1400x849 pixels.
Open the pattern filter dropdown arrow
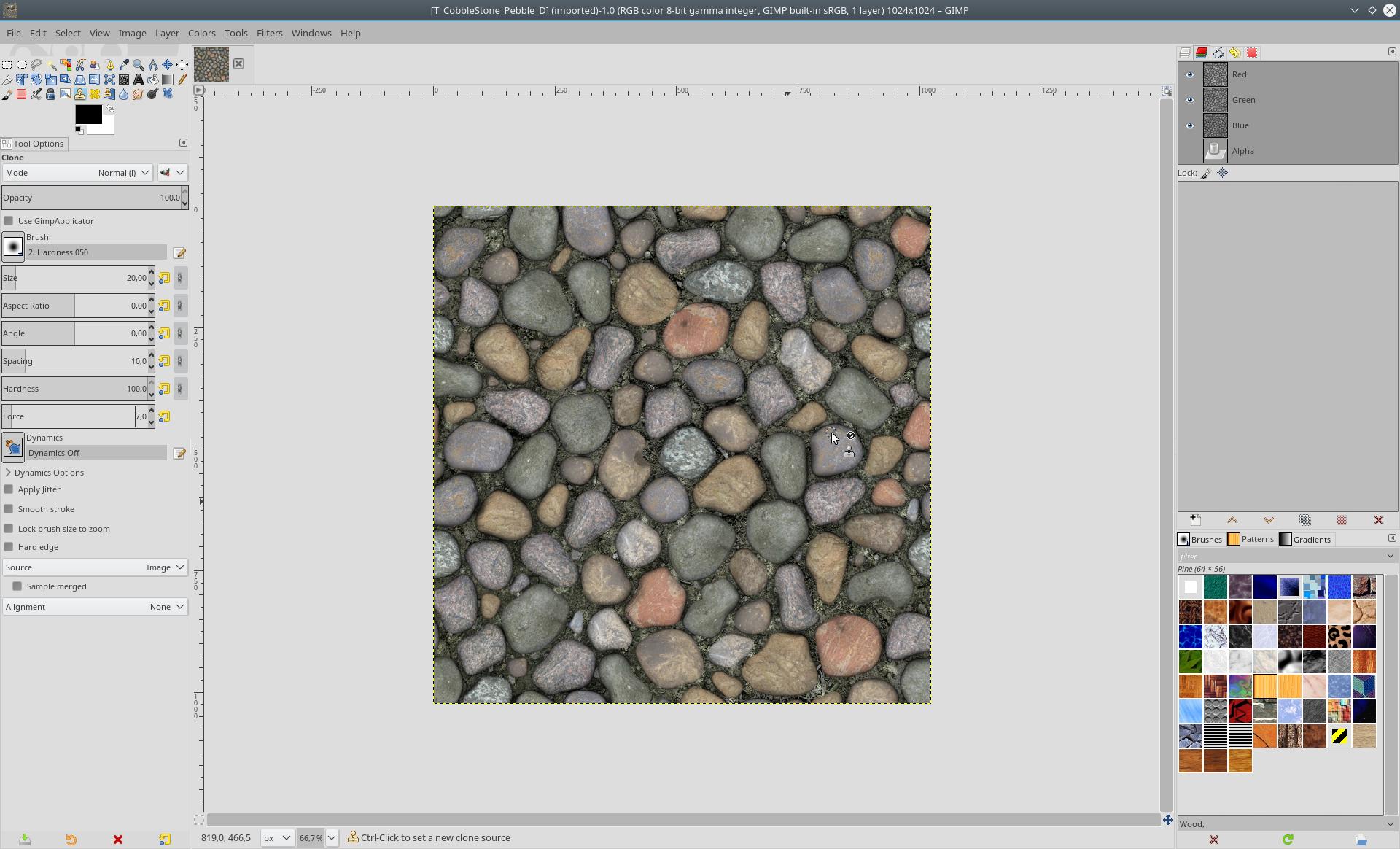(1390, 556)
